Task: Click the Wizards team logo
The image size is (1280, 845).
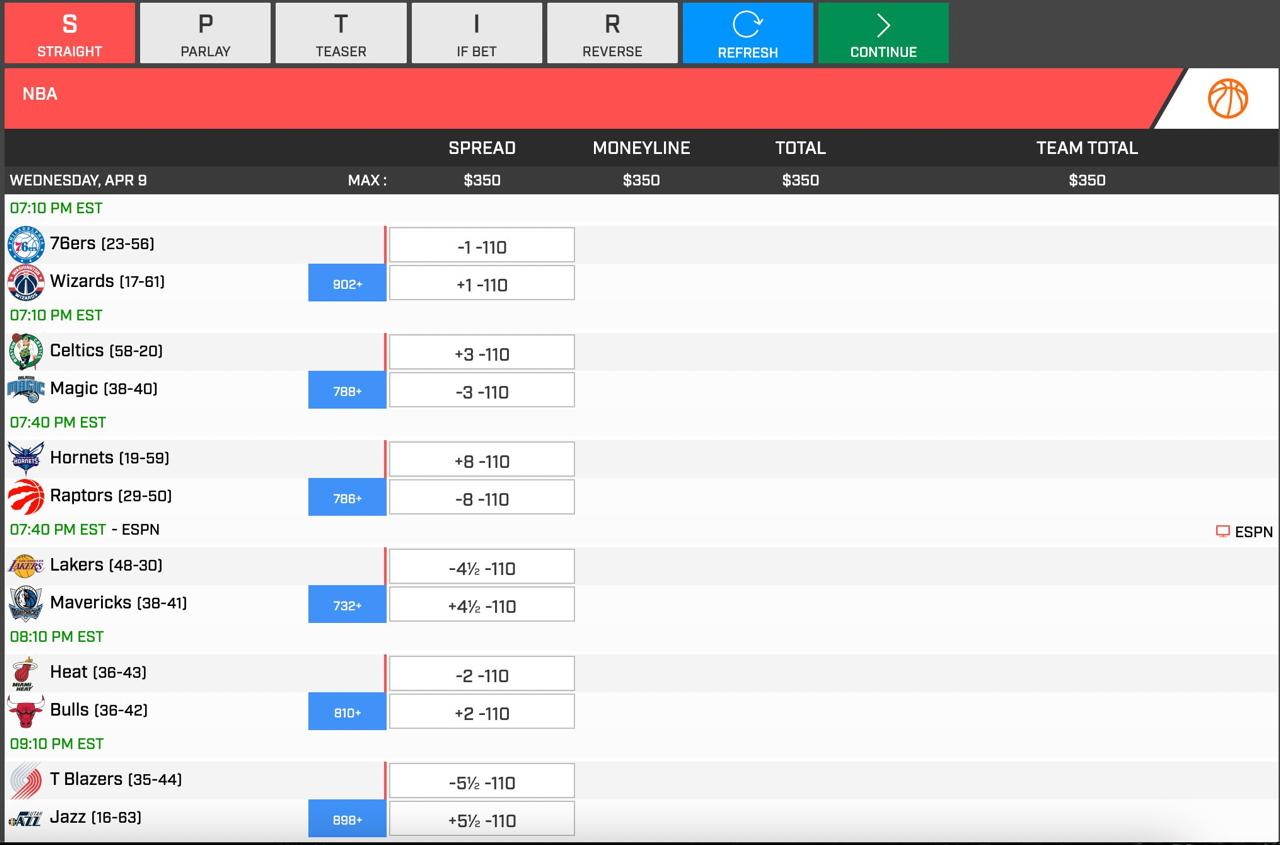Action: [26, 283]
